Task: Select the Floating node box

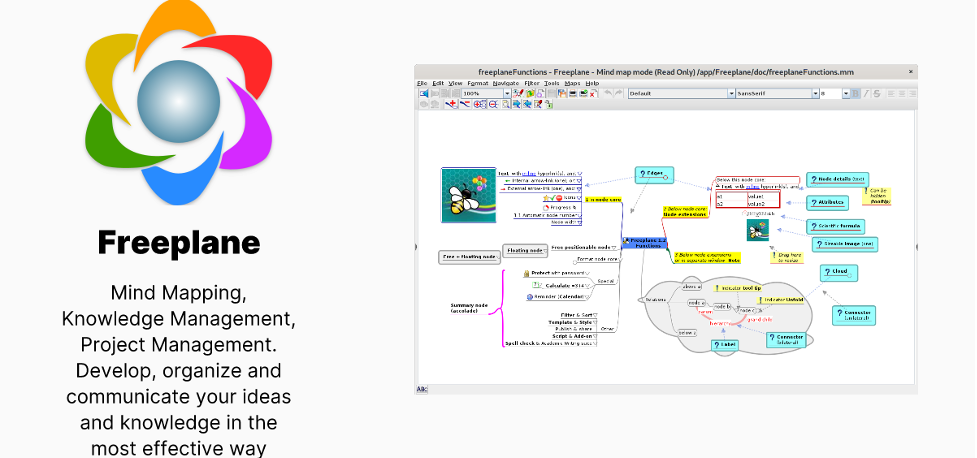Action: pos(525,250)
